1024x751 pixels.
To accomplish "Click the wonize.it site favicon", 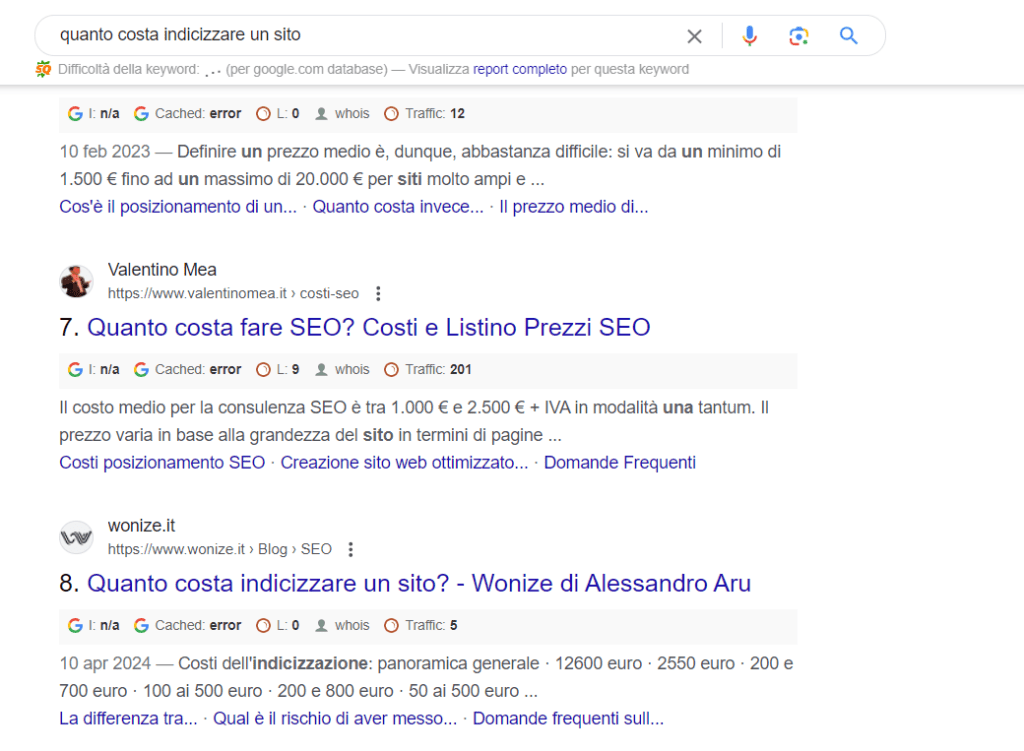I will [76, 537].
